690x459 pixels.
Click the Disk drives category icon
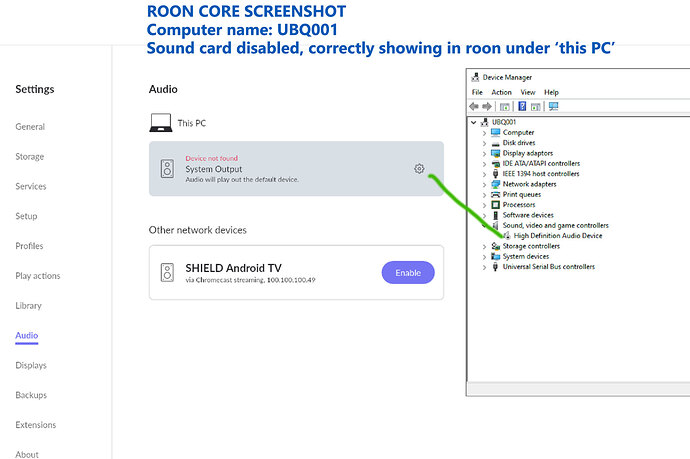pyautogui.click(x=495, y=143)
